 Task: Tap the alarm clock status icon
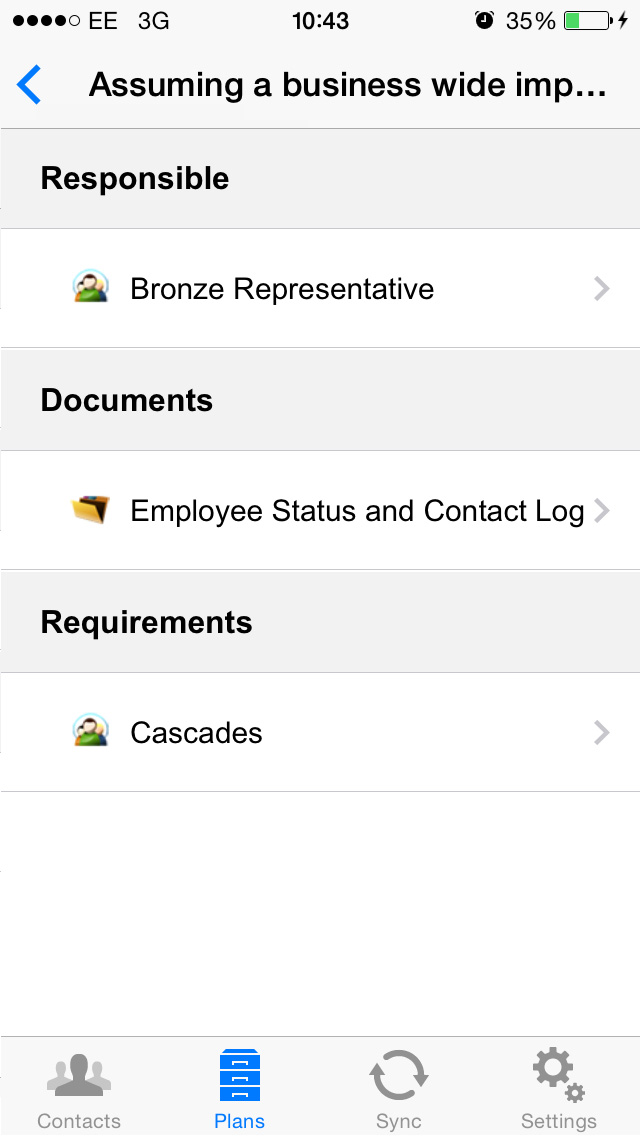485,20
